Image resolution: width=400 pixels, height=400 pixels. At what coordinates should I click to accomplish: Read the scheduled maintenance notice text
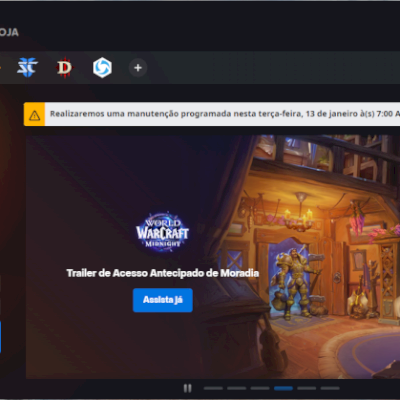(x=225, y=114)
